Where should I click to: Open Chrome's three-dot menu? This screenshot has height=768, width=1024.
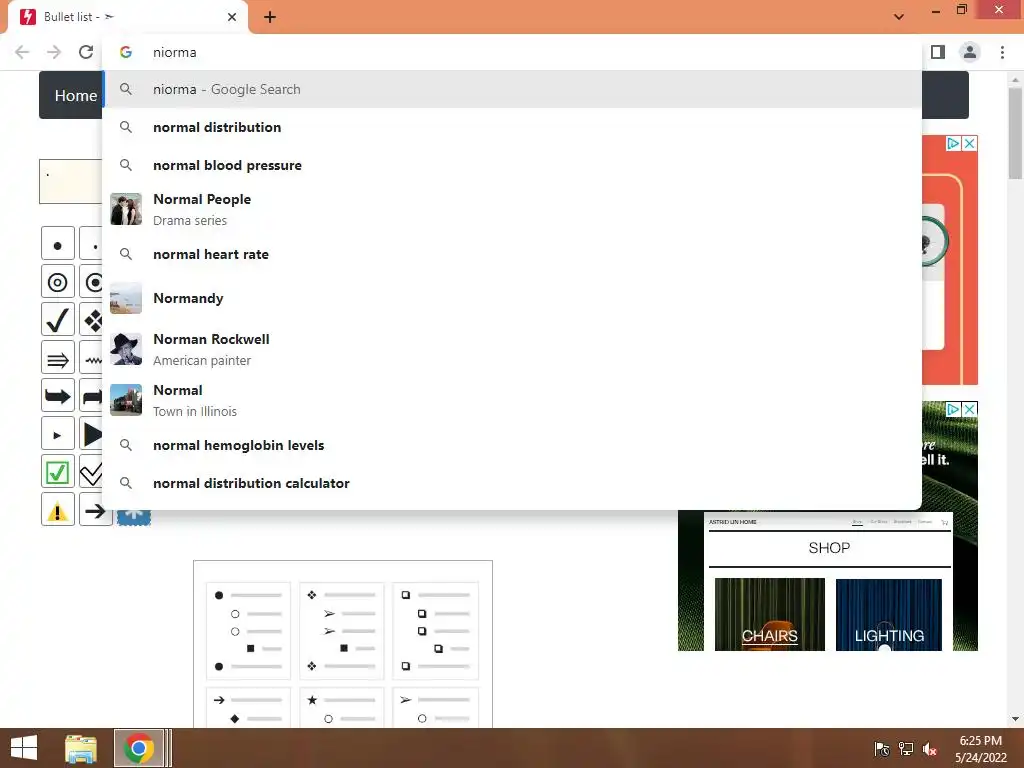[x=1002, y=52]
